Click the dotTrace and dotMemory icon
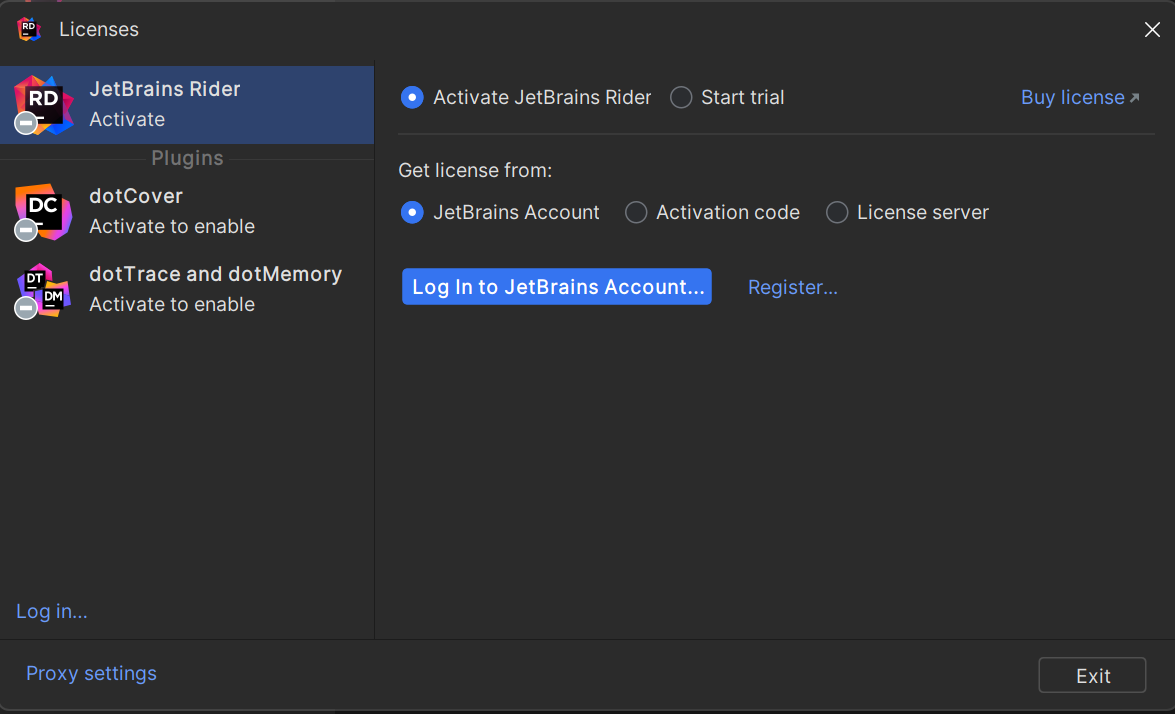Screen dimensions: 1175x714 click(x=43, y=291)
